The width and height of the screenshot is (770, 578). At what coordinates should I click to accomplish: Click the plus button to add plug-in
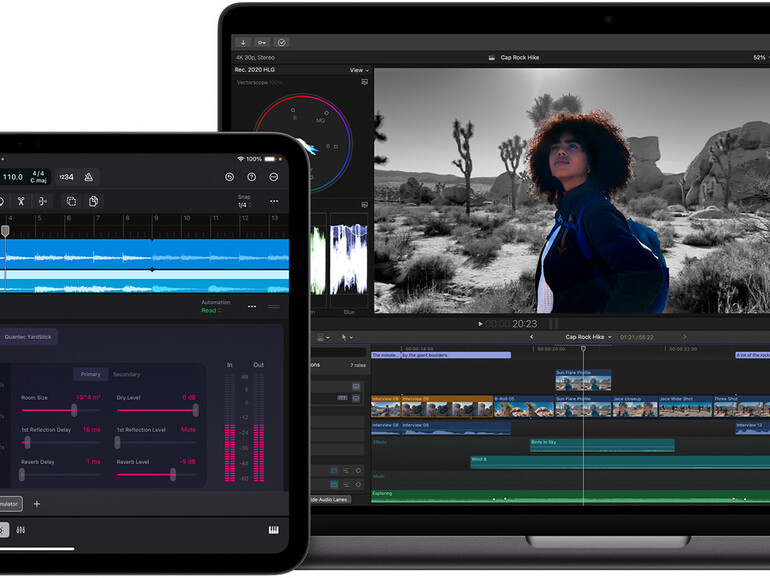coord(37,504)
